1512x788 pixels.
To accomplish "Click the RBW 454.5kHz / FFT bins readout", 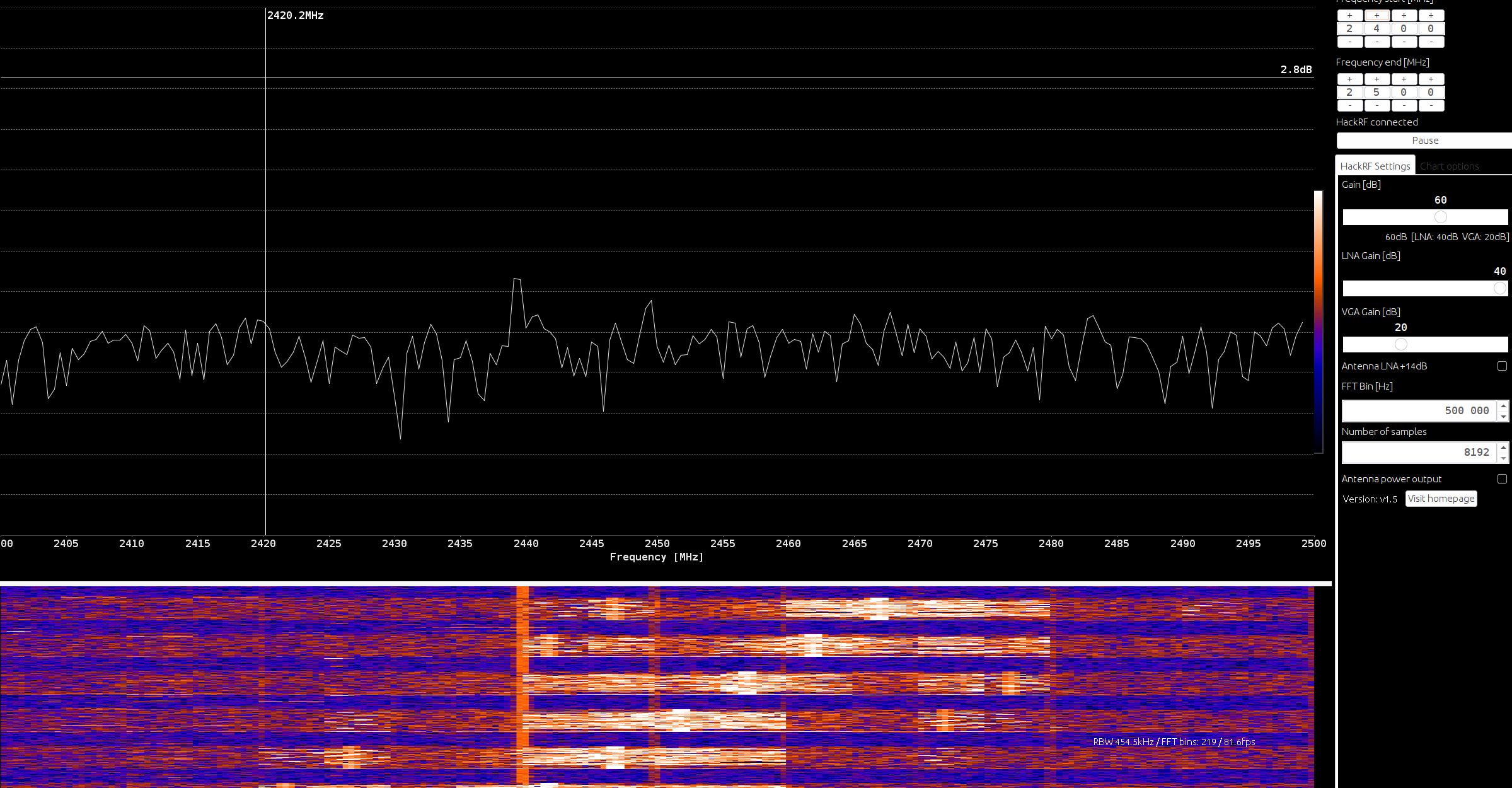I will [1174, 742].
